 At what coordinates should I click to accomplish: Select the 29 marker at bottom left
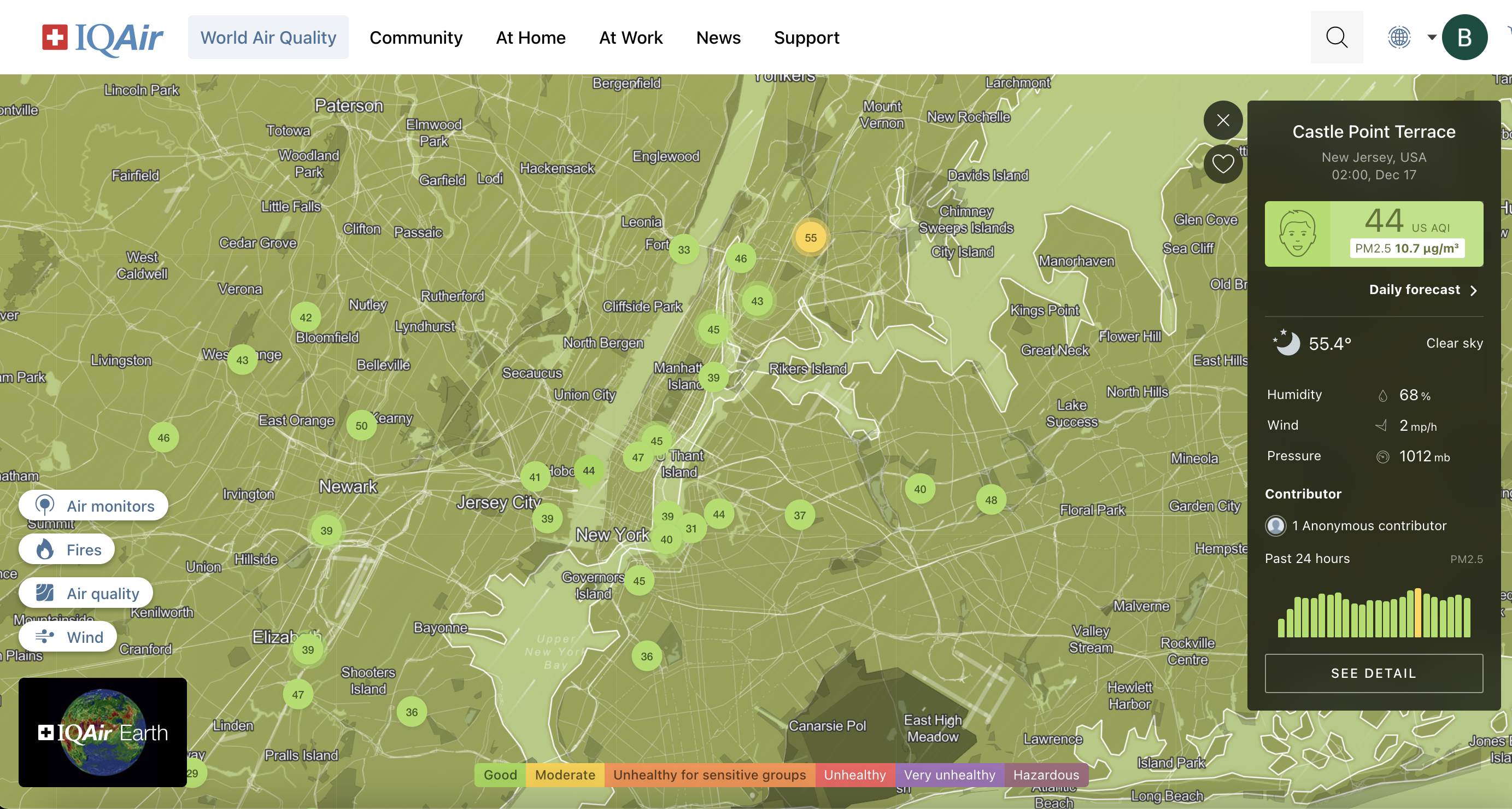[192, 772]
